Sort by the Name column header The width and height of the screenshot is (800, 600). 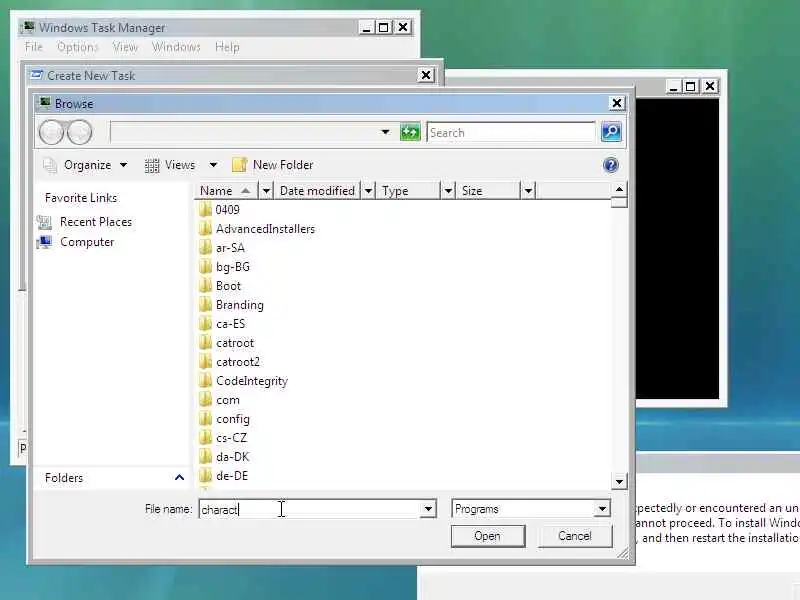point(227,191)
